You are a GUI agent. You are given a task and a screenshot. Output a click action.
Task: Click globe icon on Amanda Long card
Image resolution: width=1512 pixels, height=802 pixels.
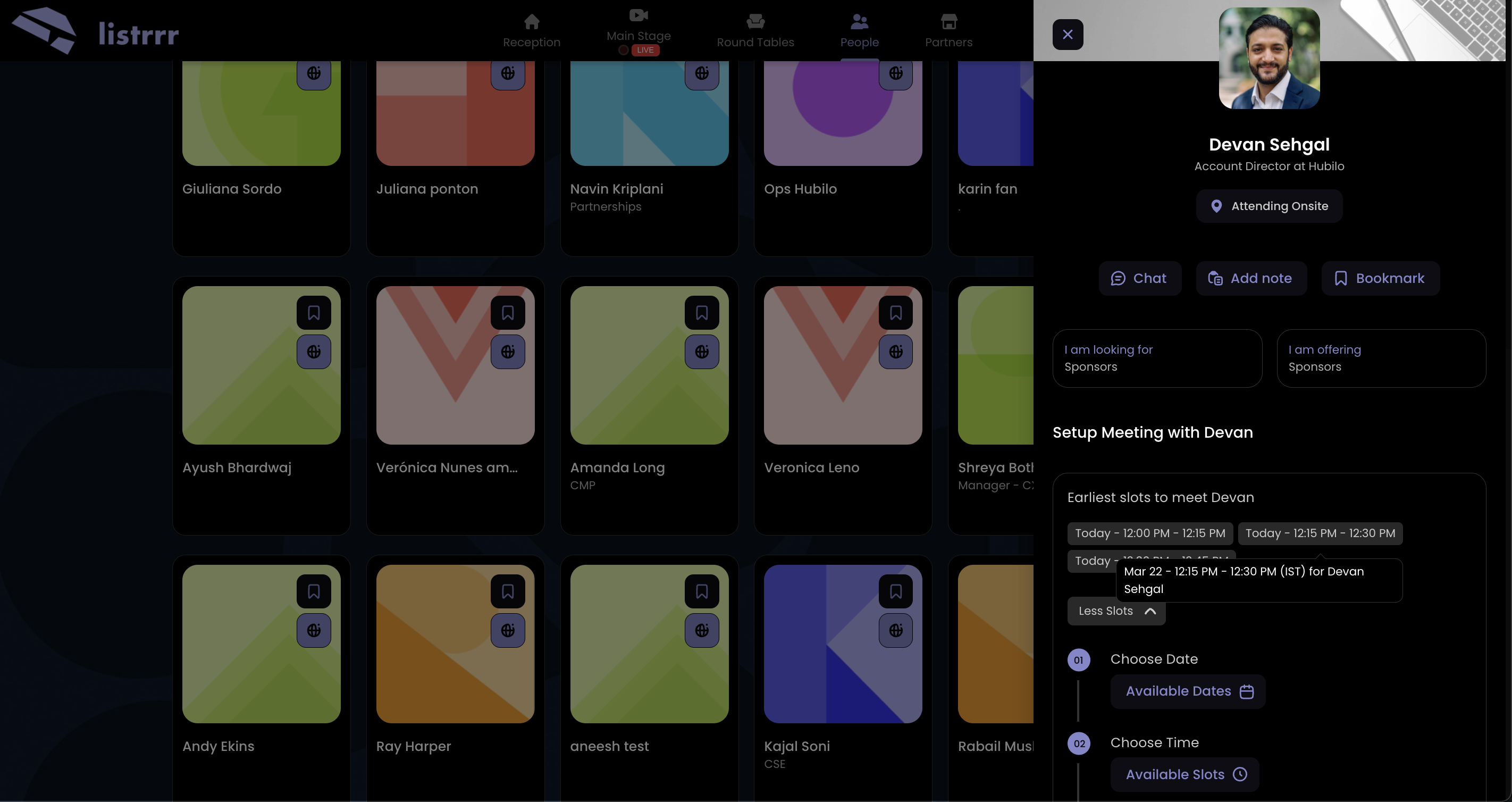[x=702, y=352]
